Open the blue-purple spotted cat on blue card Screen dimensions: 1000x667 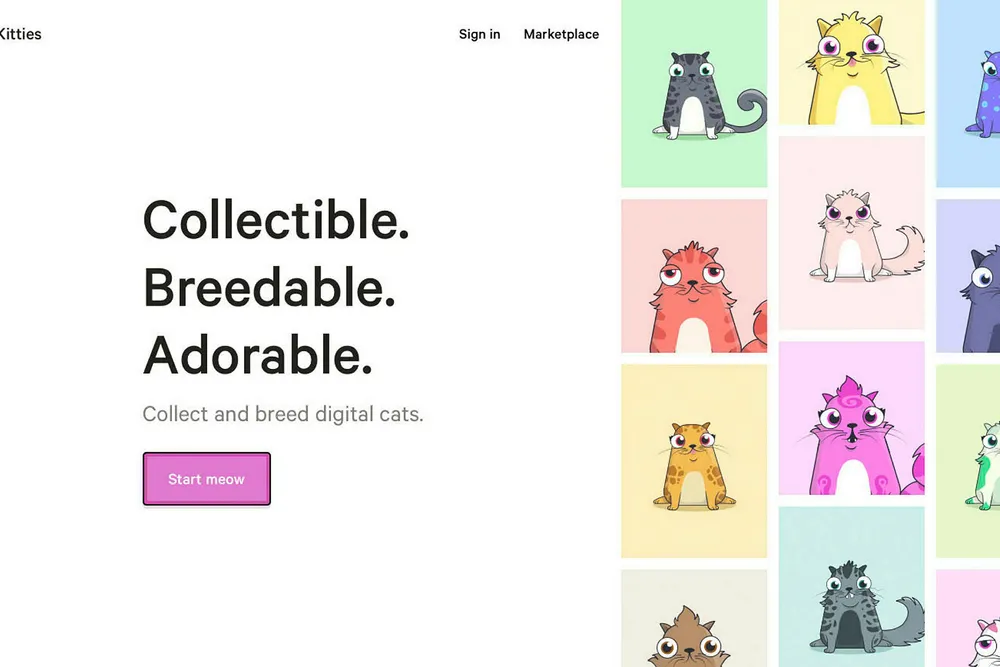[x=968, y=93]
